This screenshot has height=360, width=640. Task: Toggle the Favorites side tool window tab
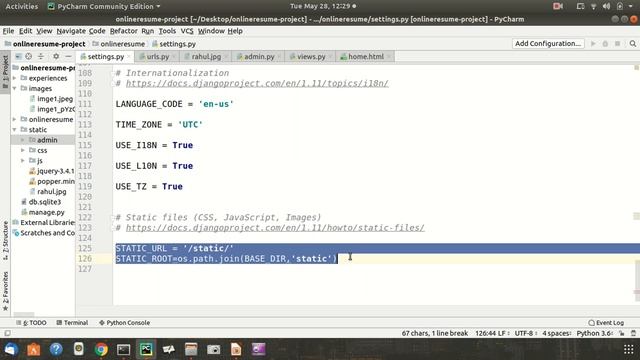(5, 291)
